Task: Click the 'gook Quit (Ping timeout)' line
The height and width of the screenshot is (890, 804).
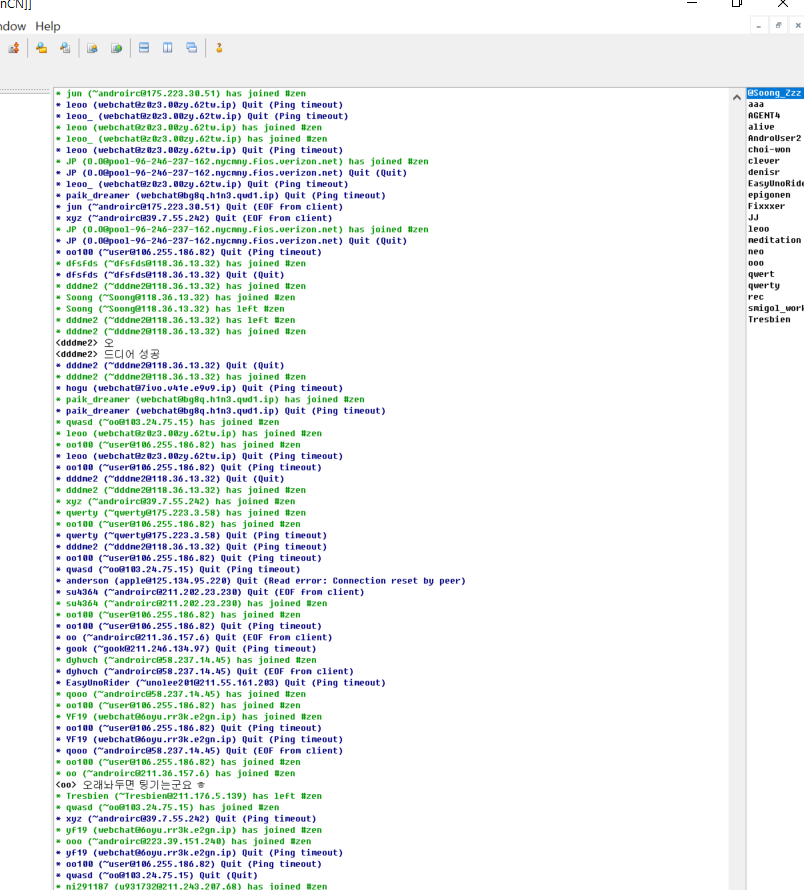Action: (186, 649)
